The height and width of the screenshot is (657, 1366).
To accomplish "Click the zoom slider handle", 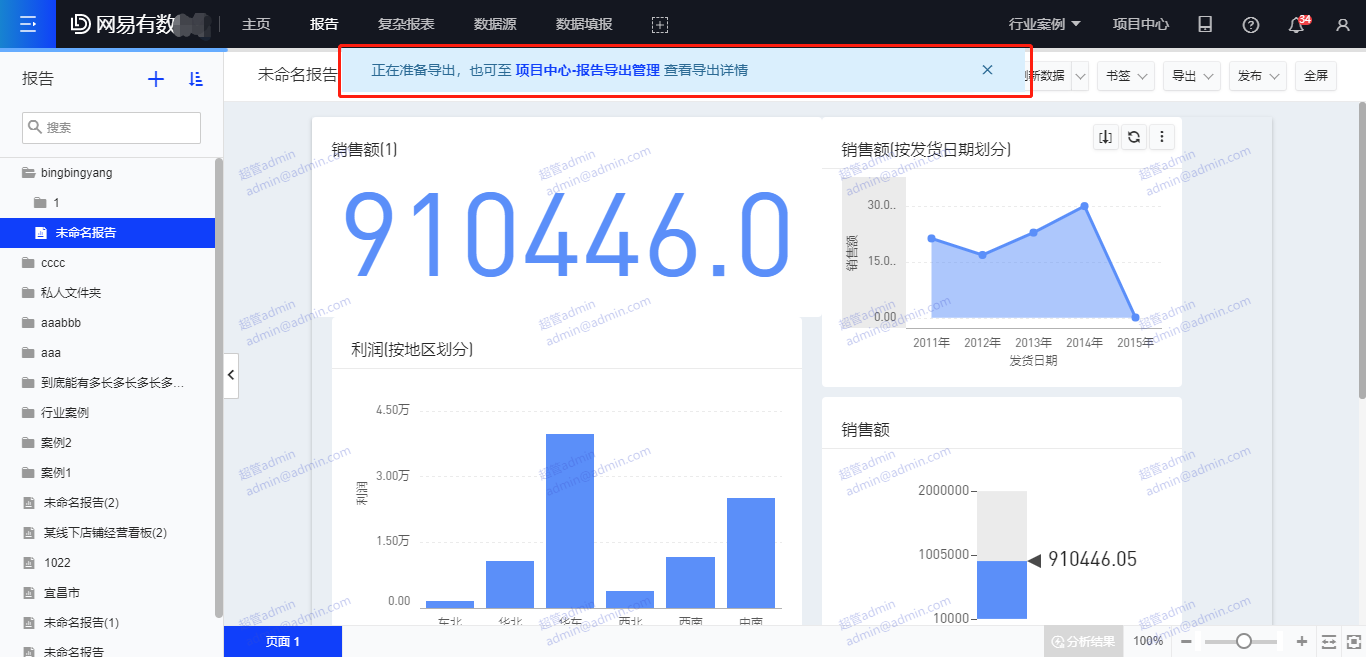I will [x=1243, y=641].
